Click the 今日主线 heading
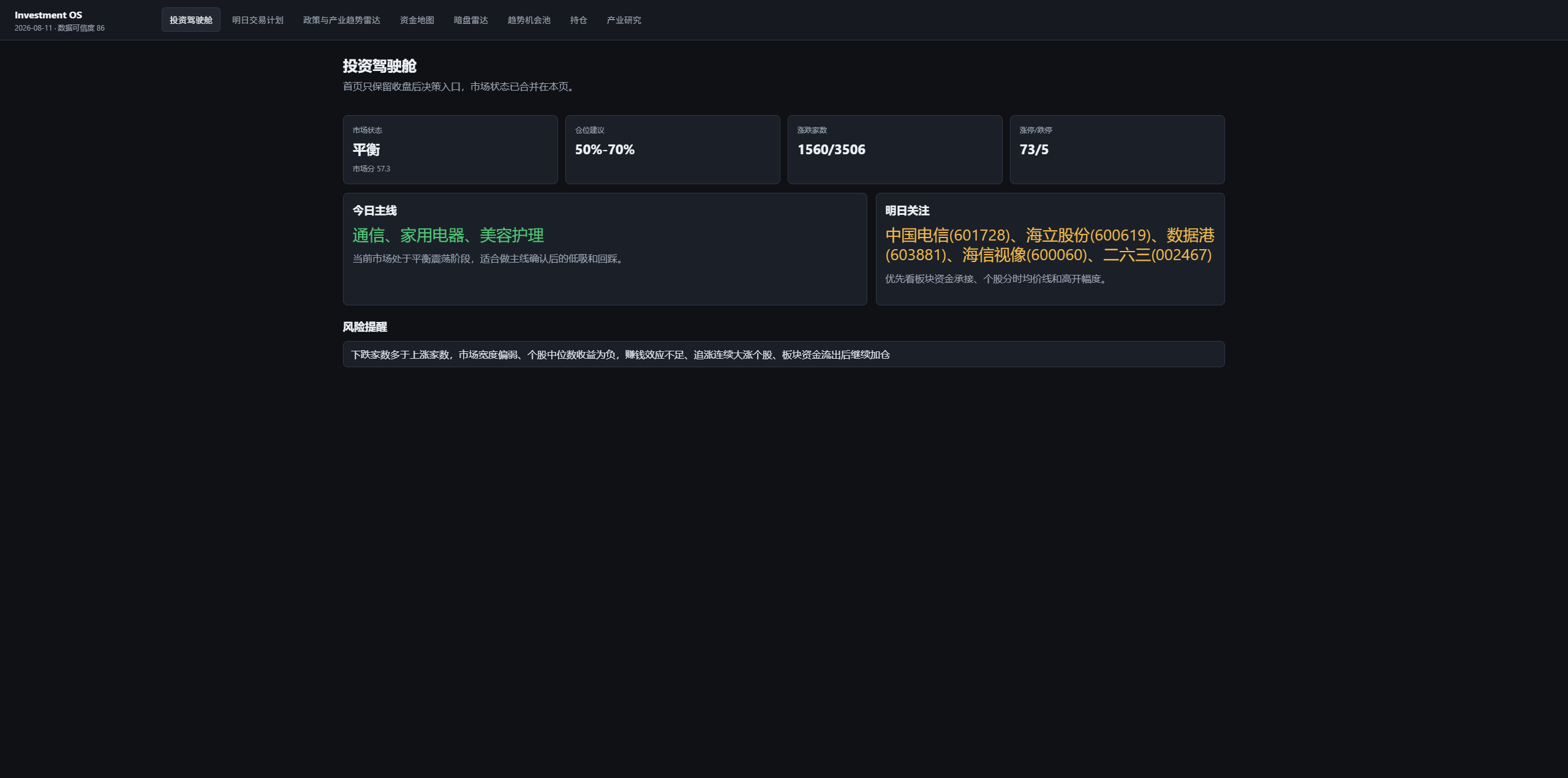Screen dimensions: 1568x778 375,211
